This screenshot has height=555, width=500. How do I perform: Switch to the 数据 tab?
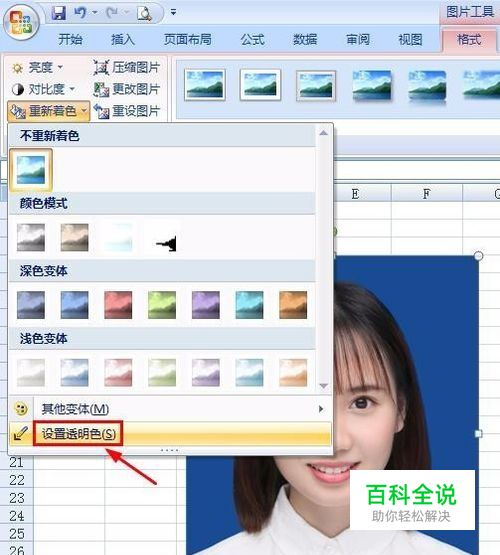click(x=305, y=39)
